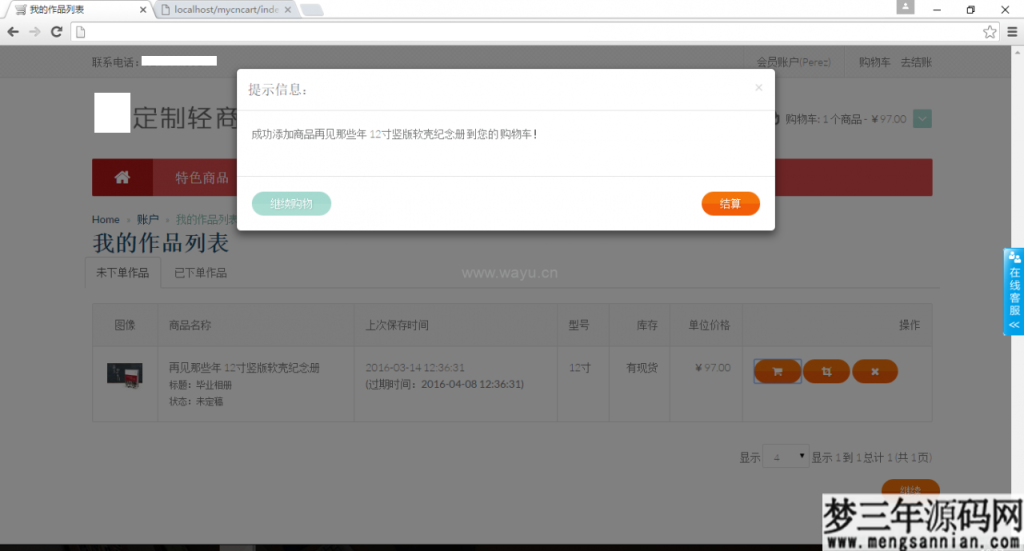
Task: Click the 上次保存时间 column header
Action: click(397, 325)
